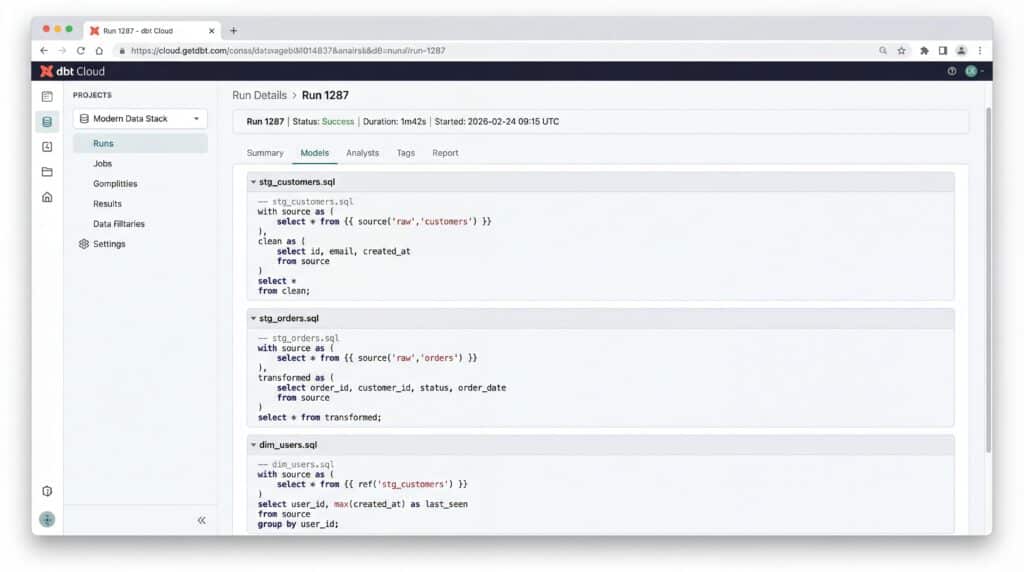Close the Run 1287 browser tab
Viewport: 1024px width, 572px height.
(212, 31)
